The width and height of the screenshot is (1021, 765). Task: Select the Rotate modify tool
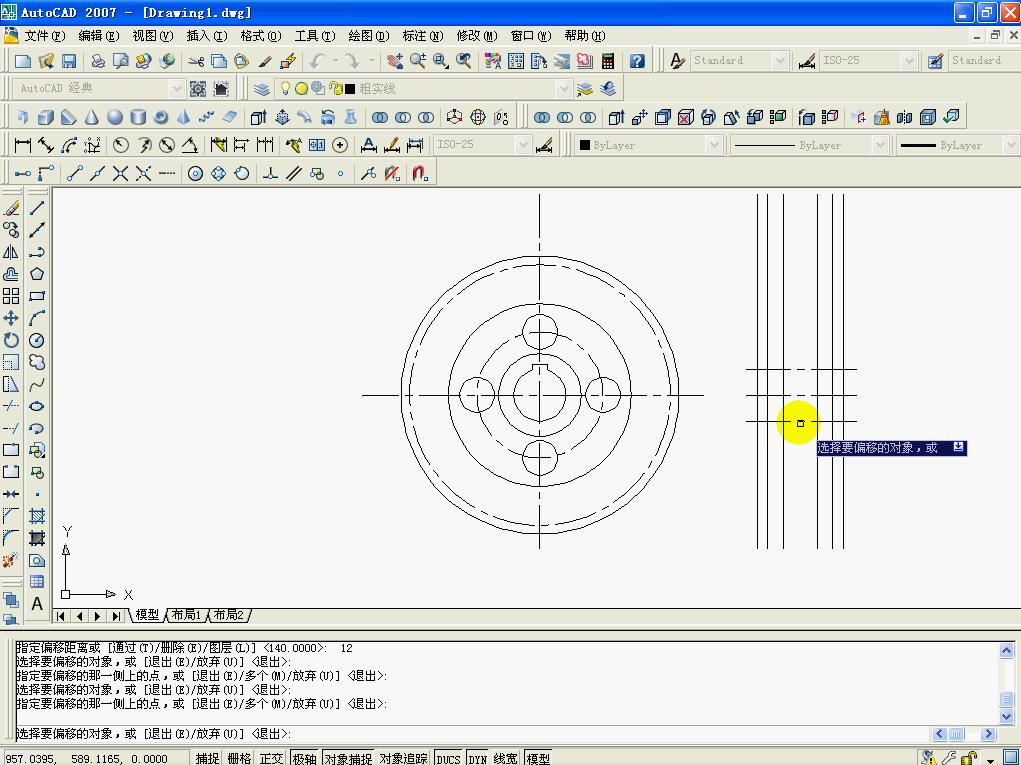pos(11,341)
